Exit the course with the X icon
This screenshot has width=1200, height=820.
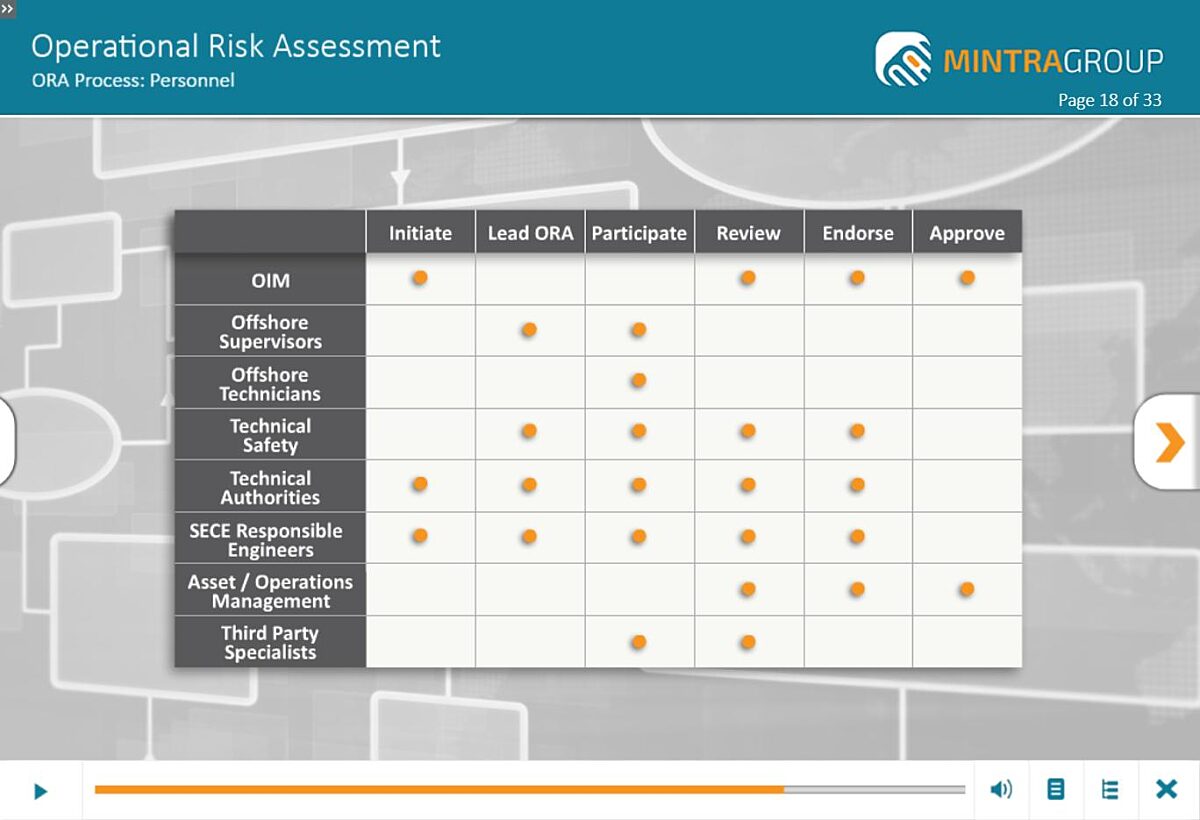click(1166, 790)
